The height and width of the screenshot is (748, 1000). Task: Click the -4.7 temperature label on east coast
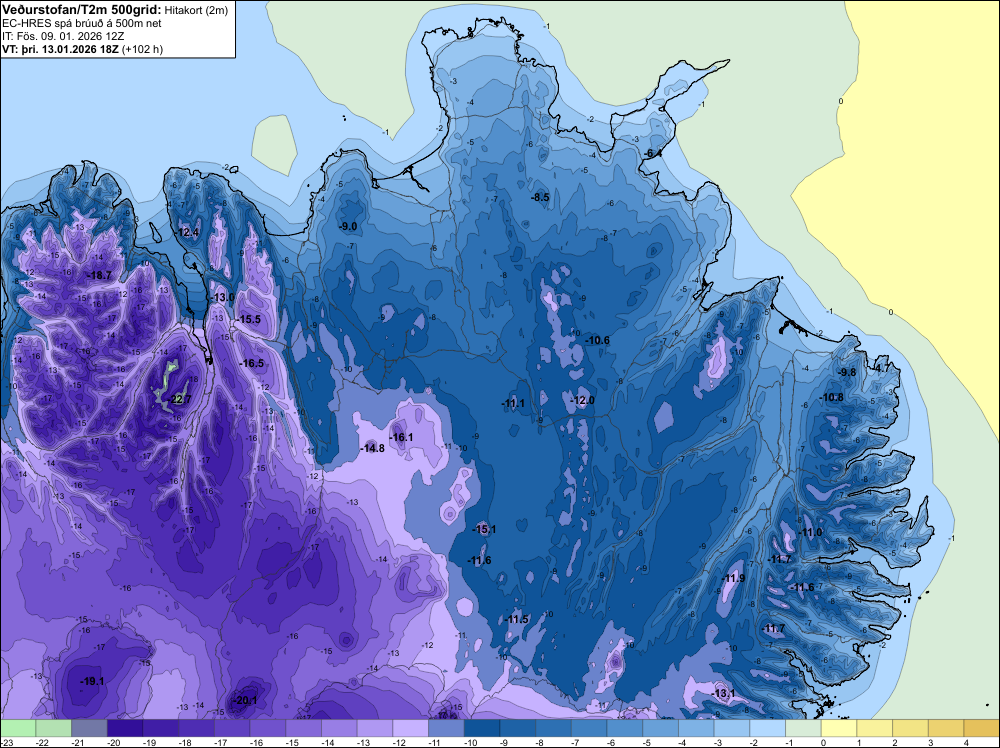(x=880, y=368)
